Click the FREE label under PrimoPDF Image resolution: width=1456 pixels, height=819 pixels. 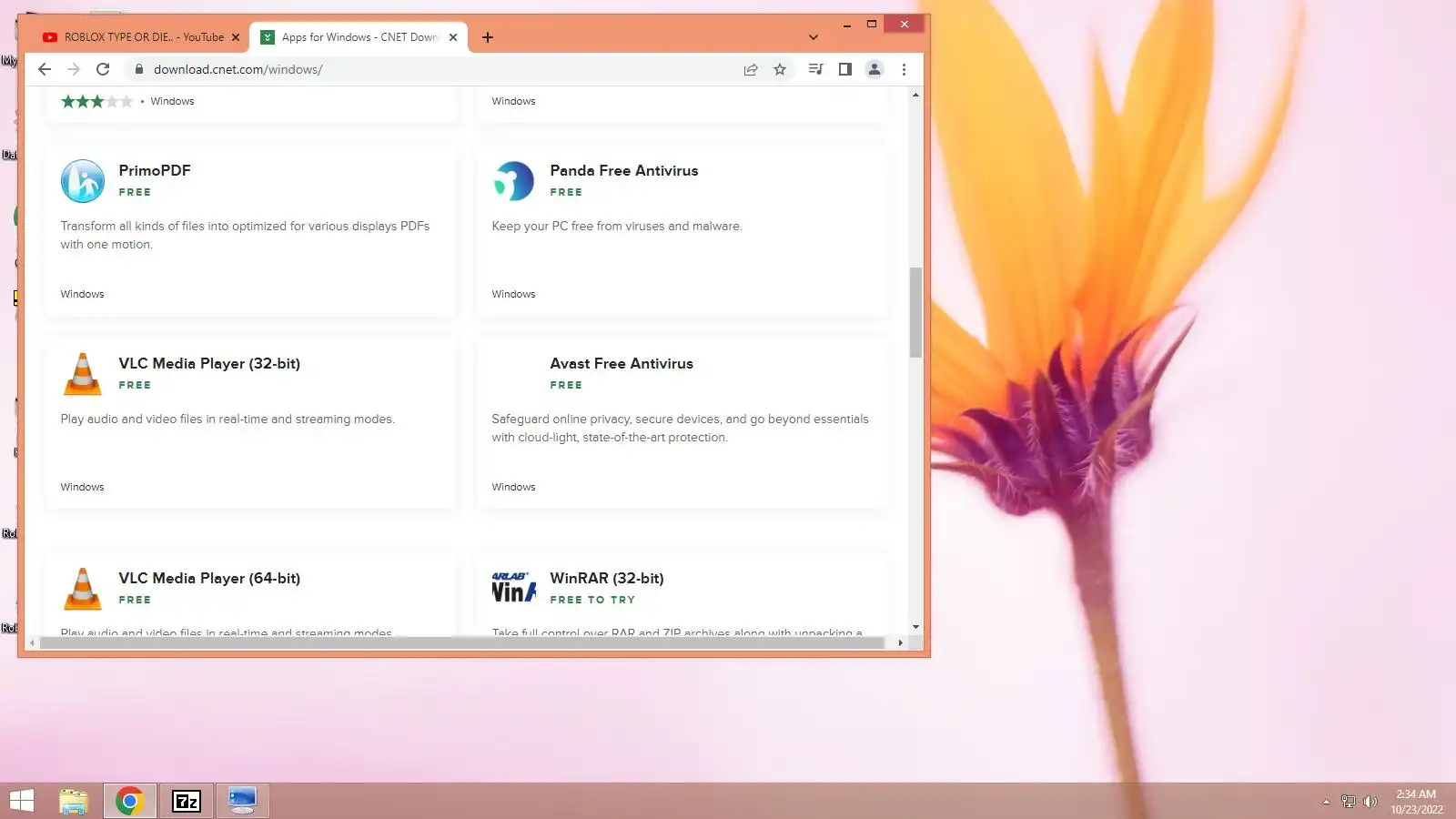tap(135, 192)
